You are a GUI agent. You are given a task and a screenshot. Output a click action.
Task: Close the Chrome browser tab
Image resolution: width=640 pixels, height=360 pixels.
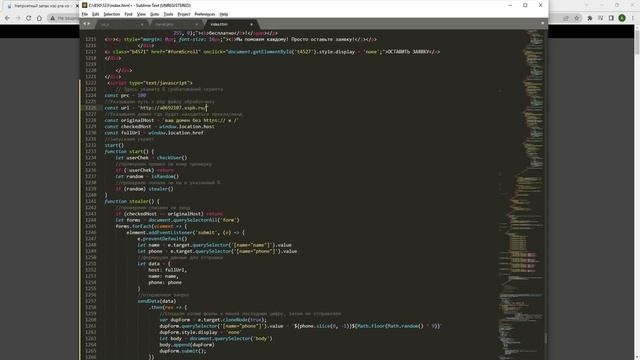pyautogui.click(x=77, y=6)
